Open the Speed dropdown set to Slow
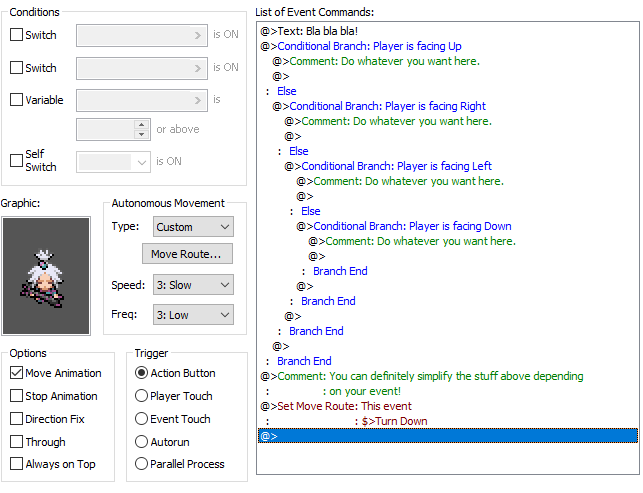 tap(193, 285)
